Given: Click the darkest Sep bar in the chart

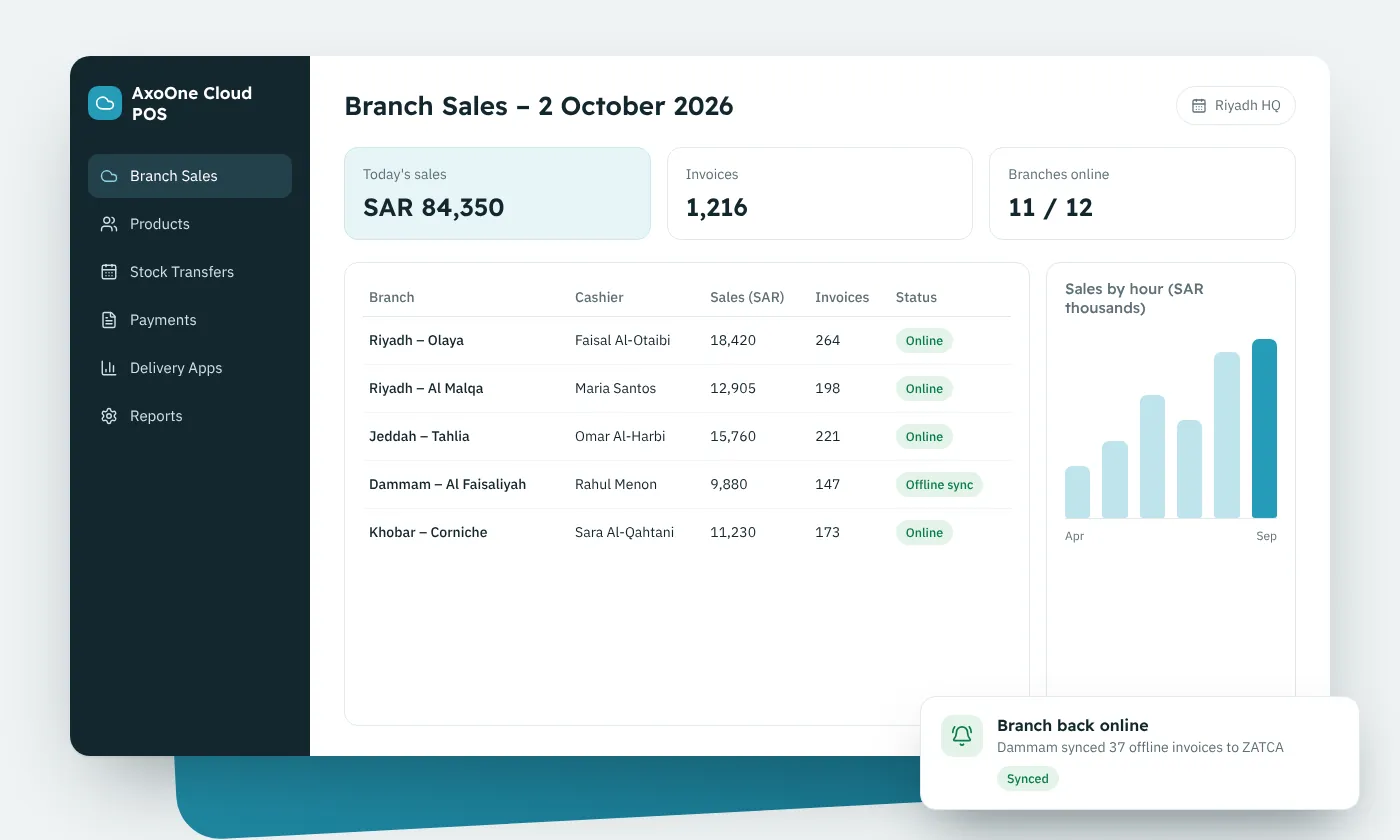Looking at the screenshot, I should (1265, 428).
